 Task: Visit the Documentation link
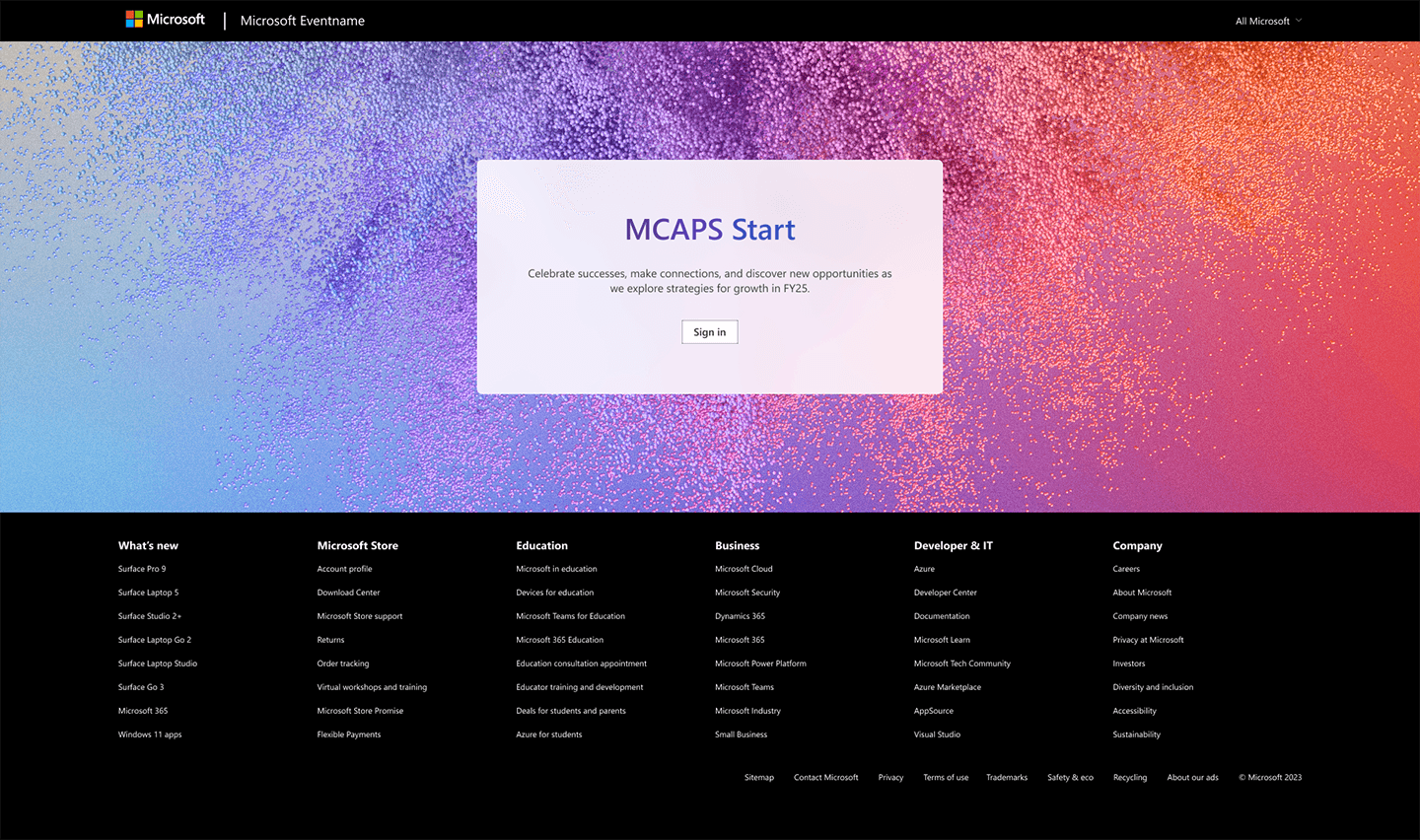tap(942, 616)
